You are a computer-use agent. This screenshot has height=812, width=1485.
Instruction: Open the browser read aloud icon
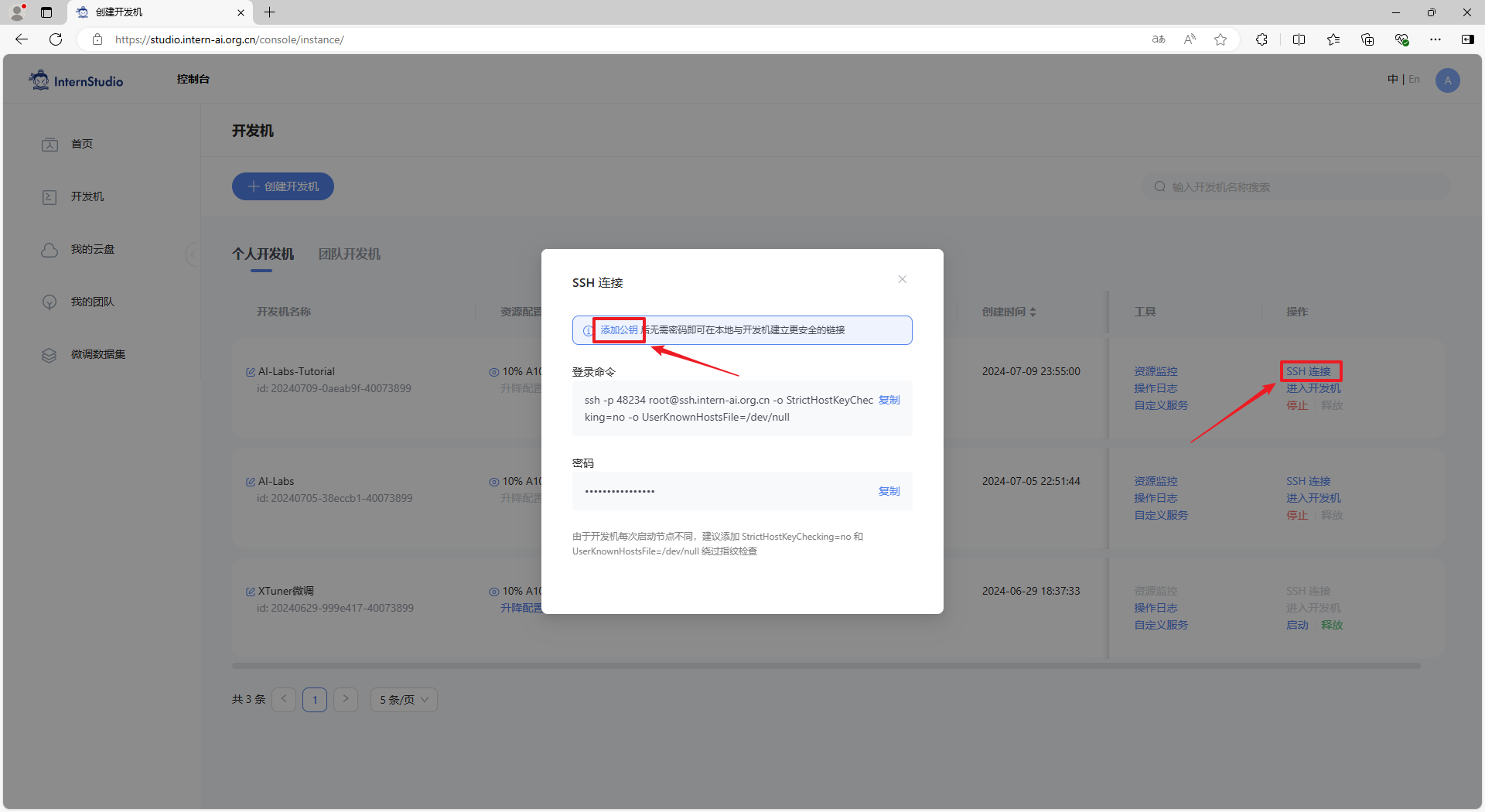click(x=1190, y=39)
